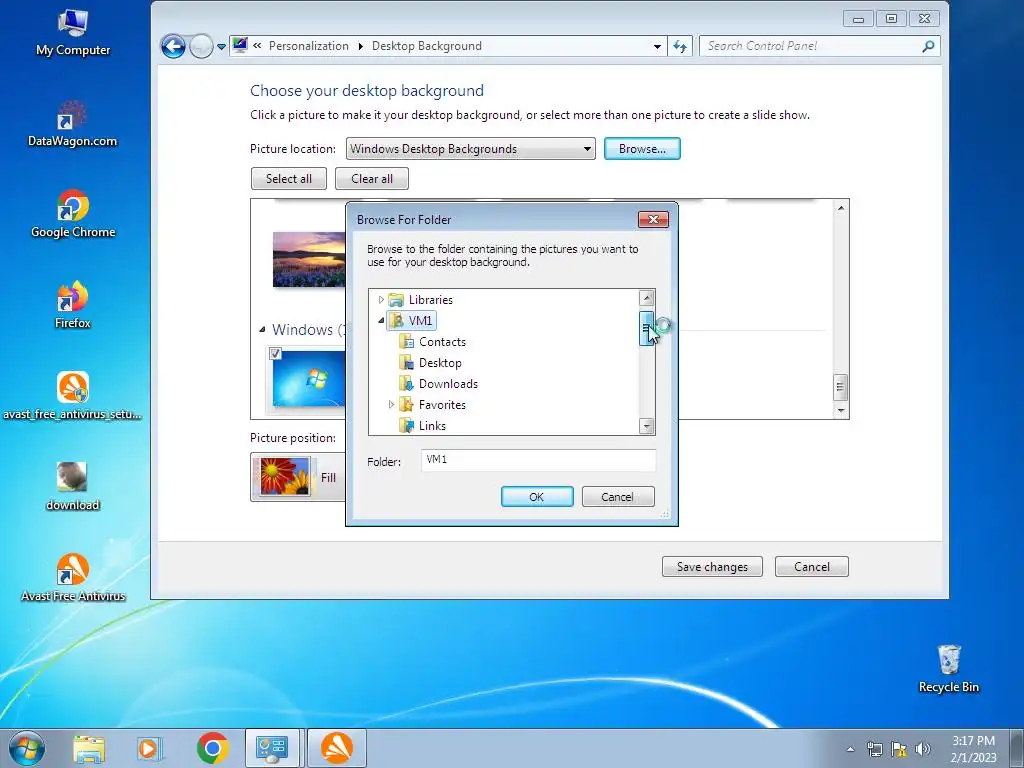Collapse the VM1 tree node
The width and height of the screenshot is (1024, 768).
tap(381, 320)
